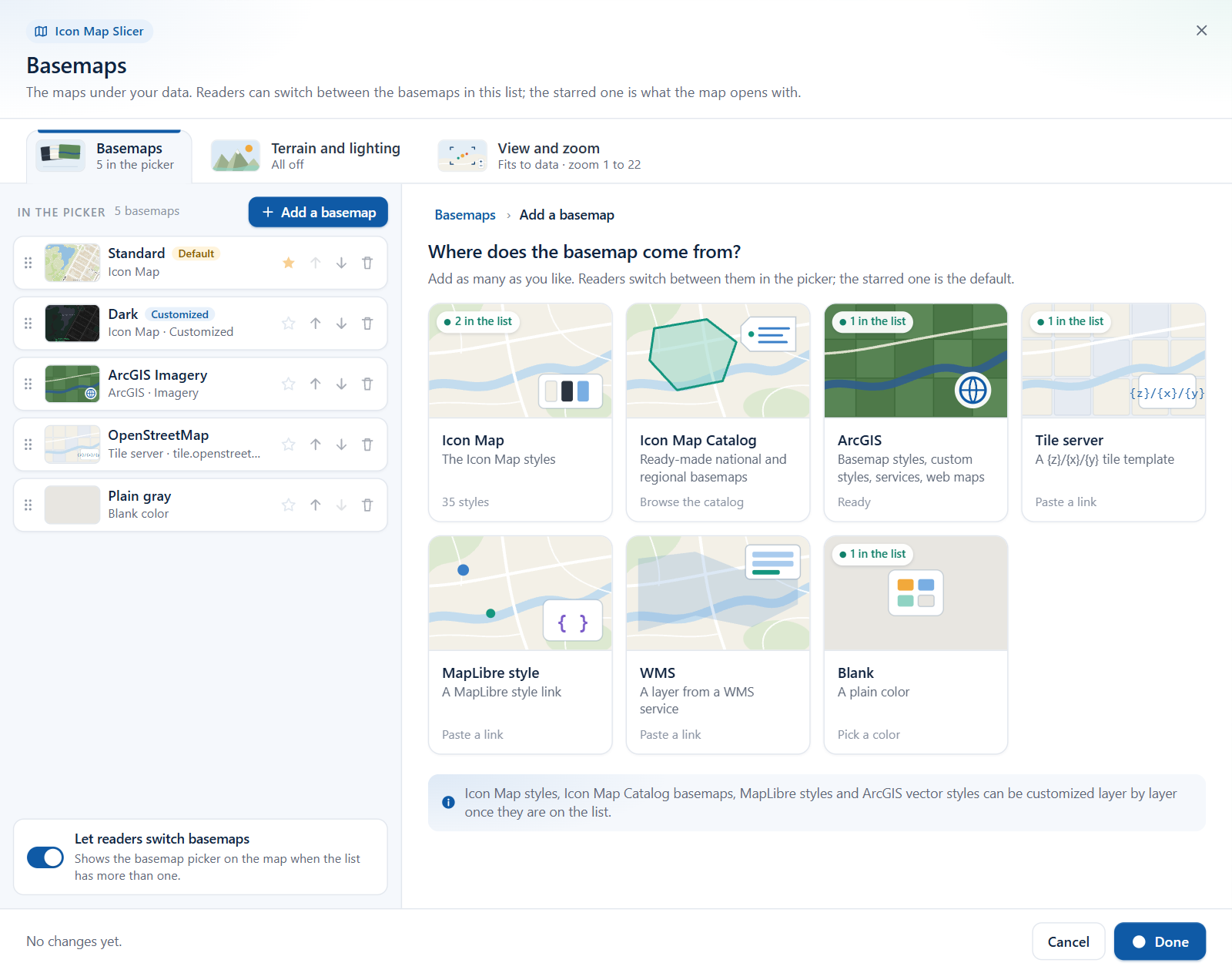
Task: Star Plain gray as default
Action: pos(289,505)
